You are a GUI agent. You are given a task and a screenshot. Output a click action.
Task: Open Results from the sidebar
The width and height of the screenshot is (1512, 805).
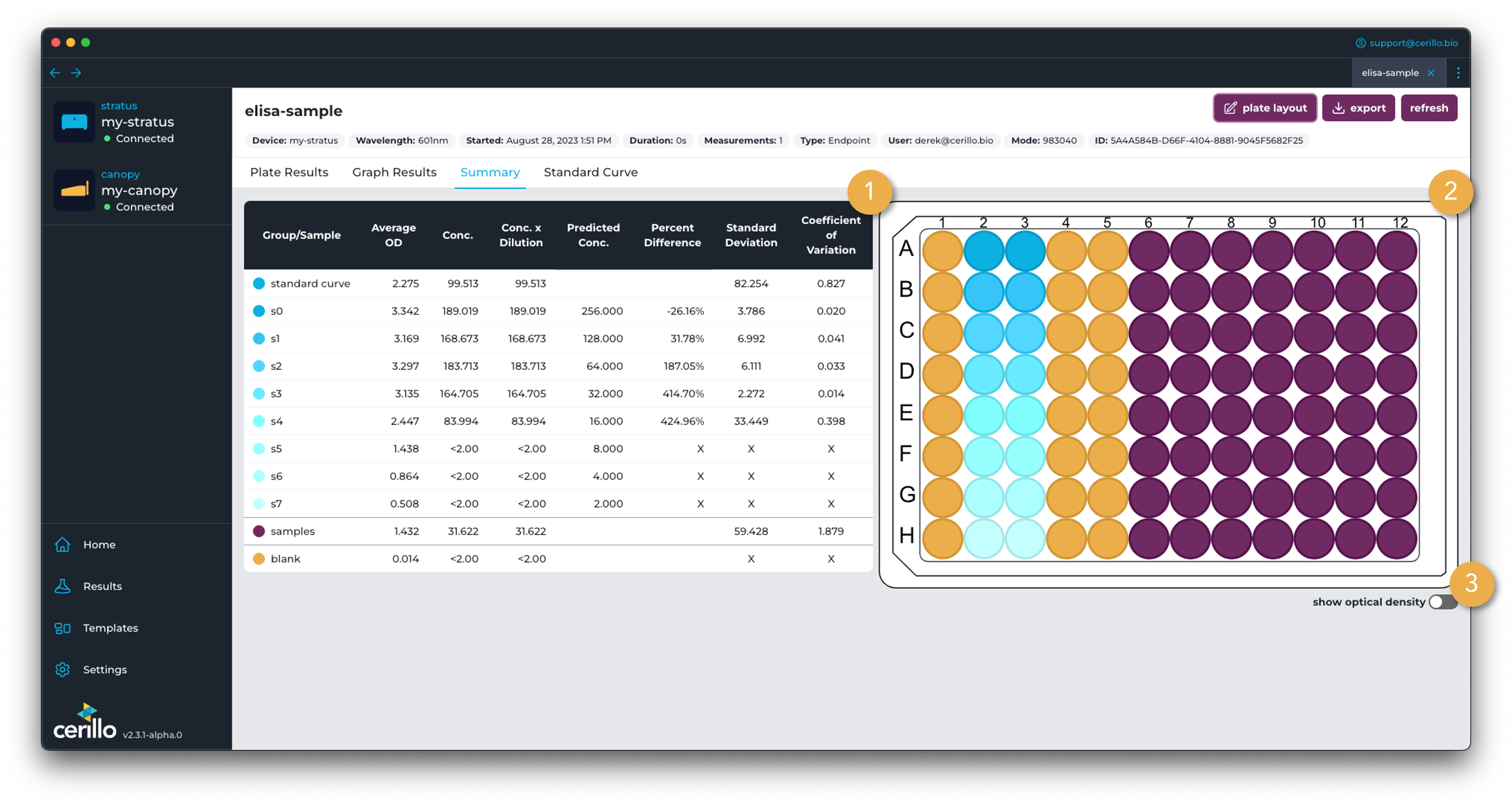102,586
